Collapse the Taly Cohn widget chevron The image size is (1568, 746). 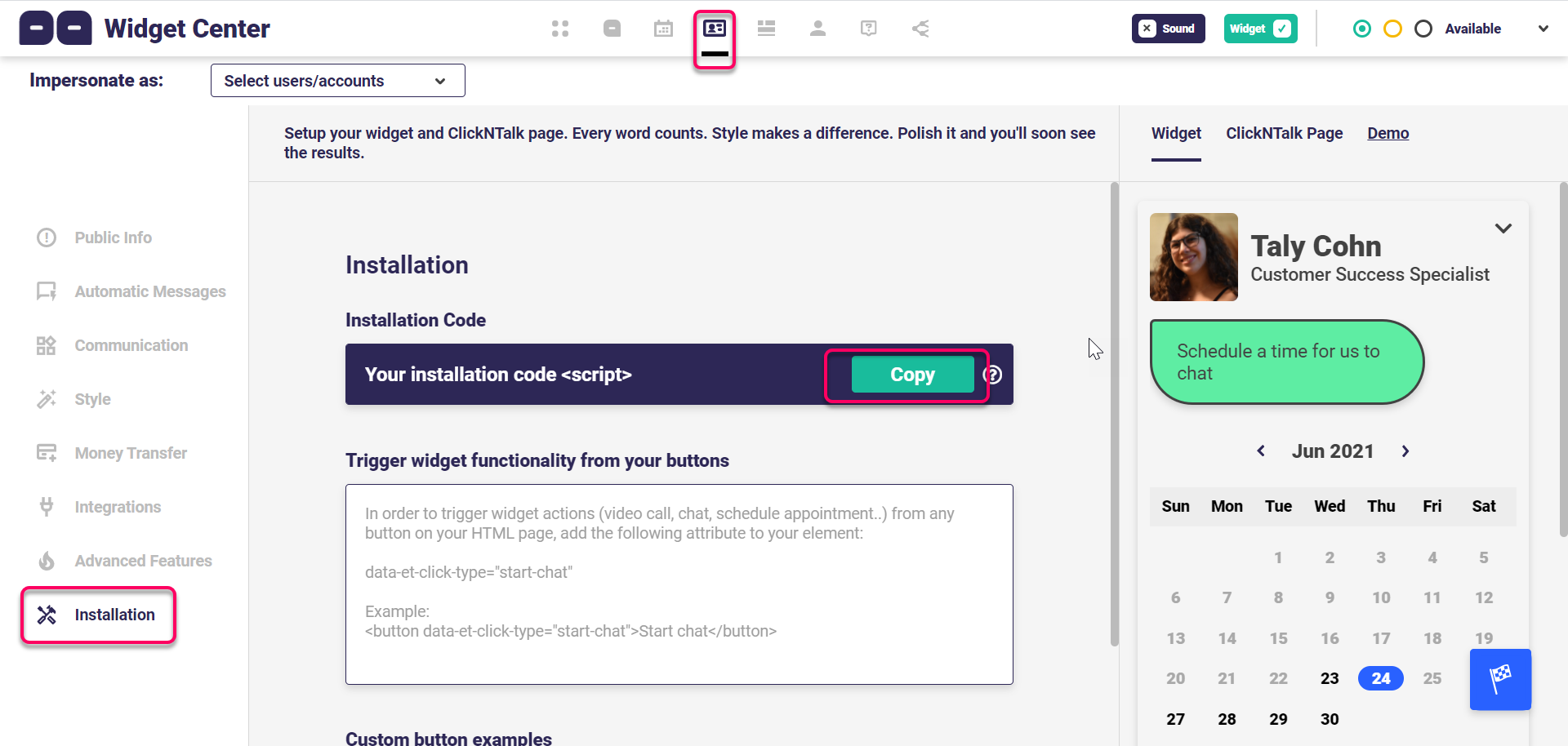pyautogui.click(x=1503, y=229)
